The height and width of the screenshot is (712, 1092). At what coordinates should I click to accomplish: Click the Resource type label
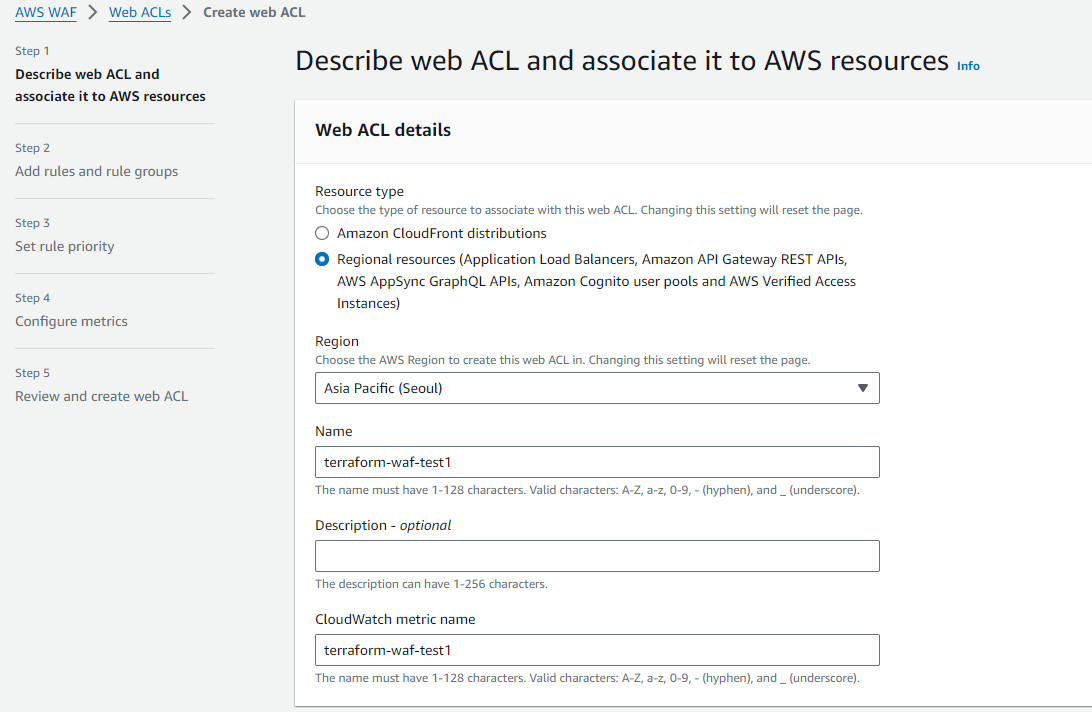359,191
